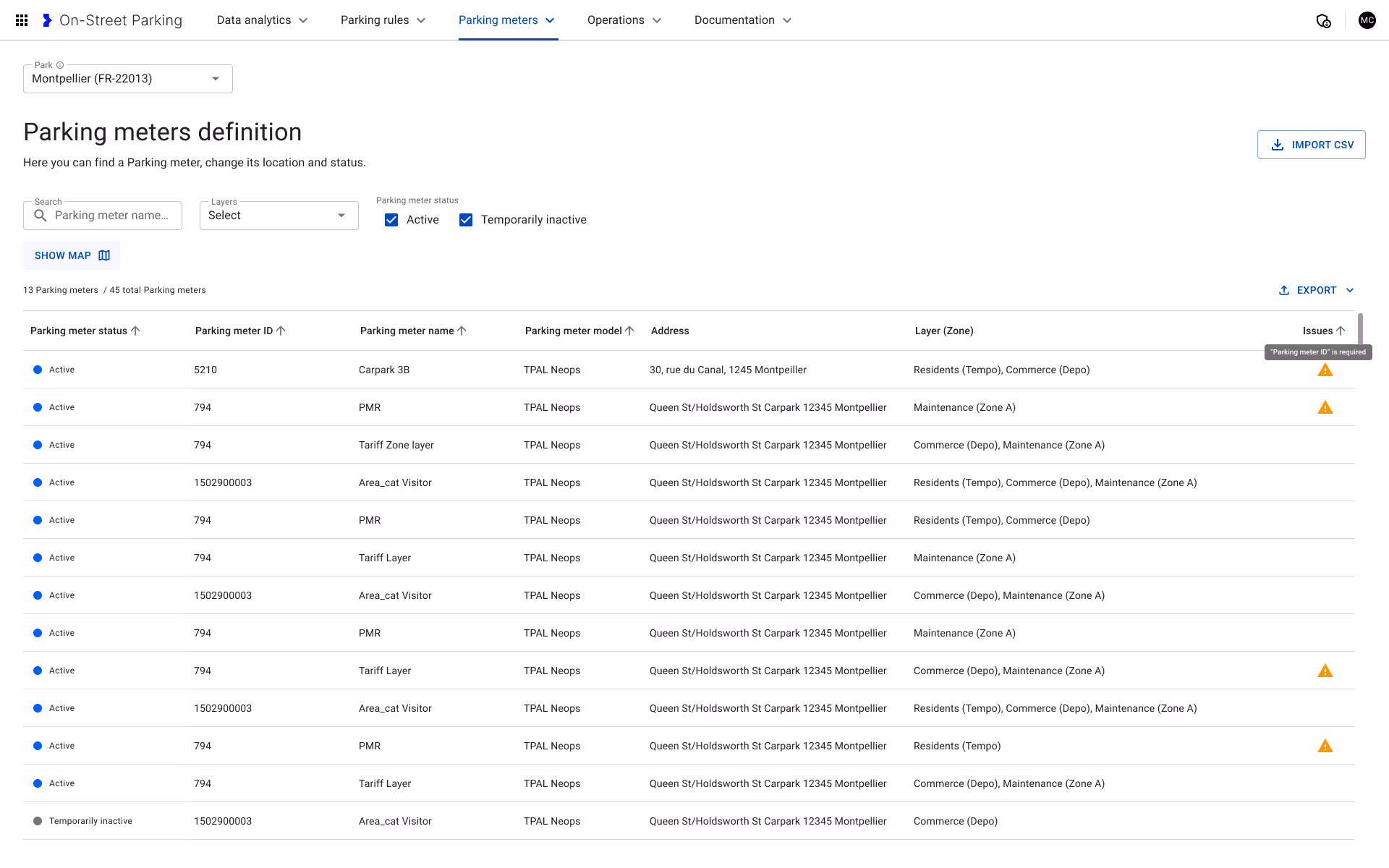The width and height of the screenshot is (1389, 868).
Task: Open the Data analytics menu
Action: pyautogui.click(x=262, y=20)
